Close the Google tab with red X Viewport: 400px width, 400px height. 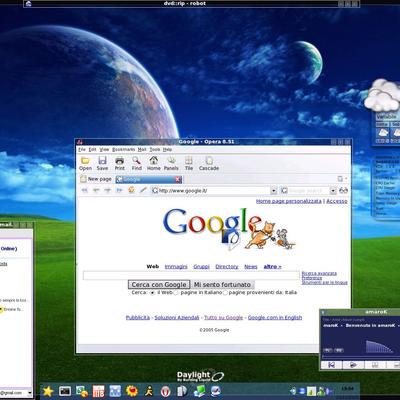178,179
